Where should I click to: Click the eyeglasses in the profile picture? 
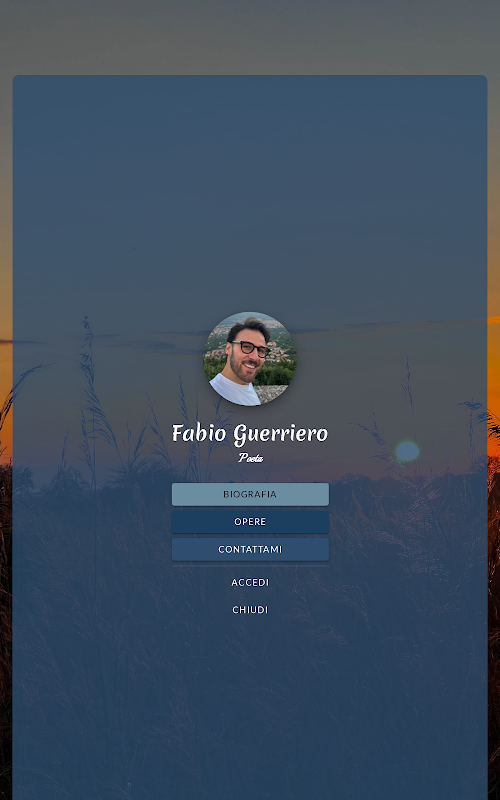[x=250, y=348]
